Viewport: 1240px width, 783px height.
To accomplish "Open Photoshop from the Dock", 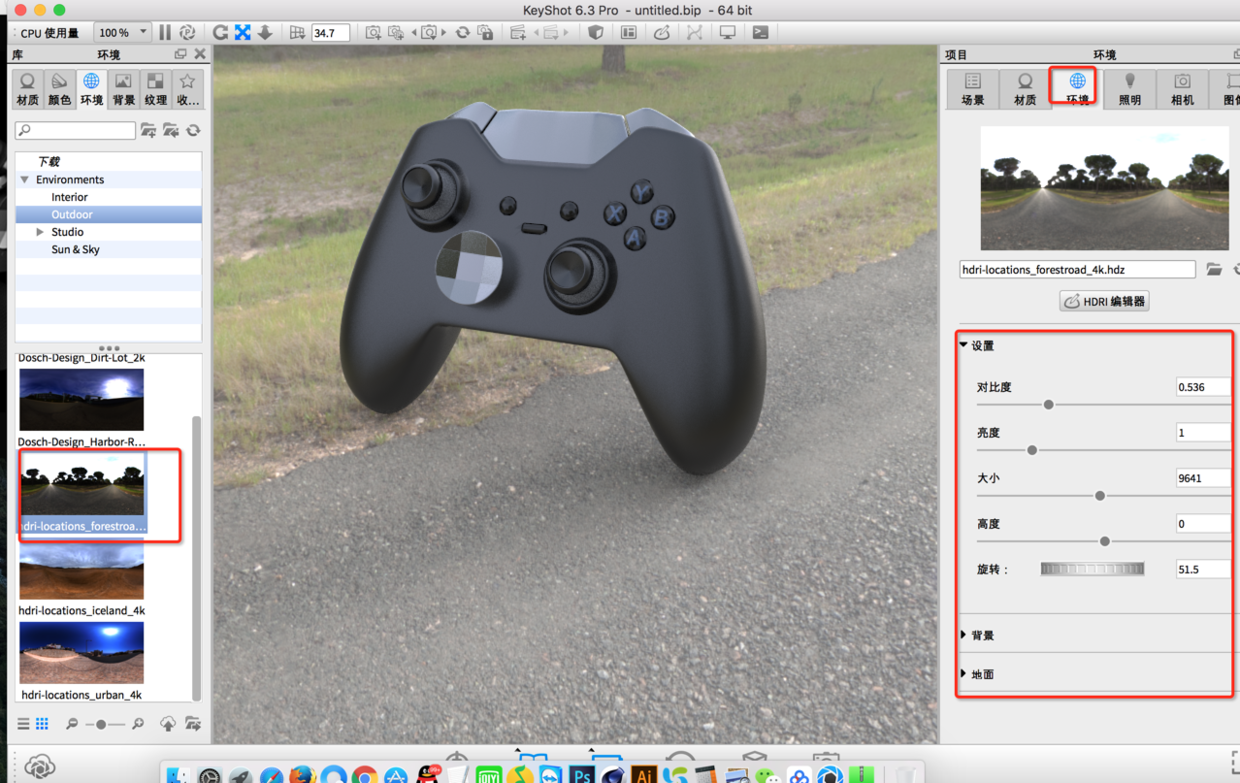I will click(581, 774).
